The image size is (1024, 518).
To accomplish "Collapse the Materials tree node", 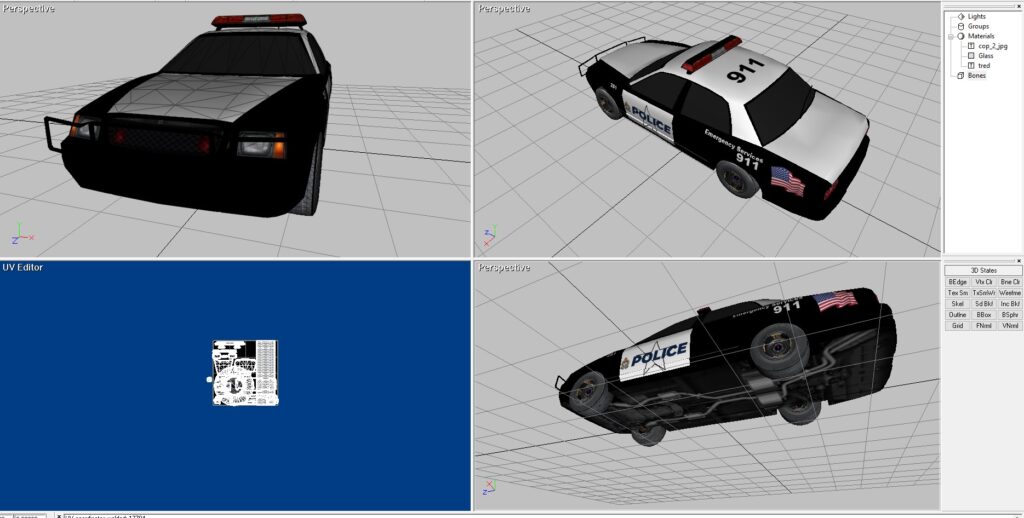I will pos(952,37).
